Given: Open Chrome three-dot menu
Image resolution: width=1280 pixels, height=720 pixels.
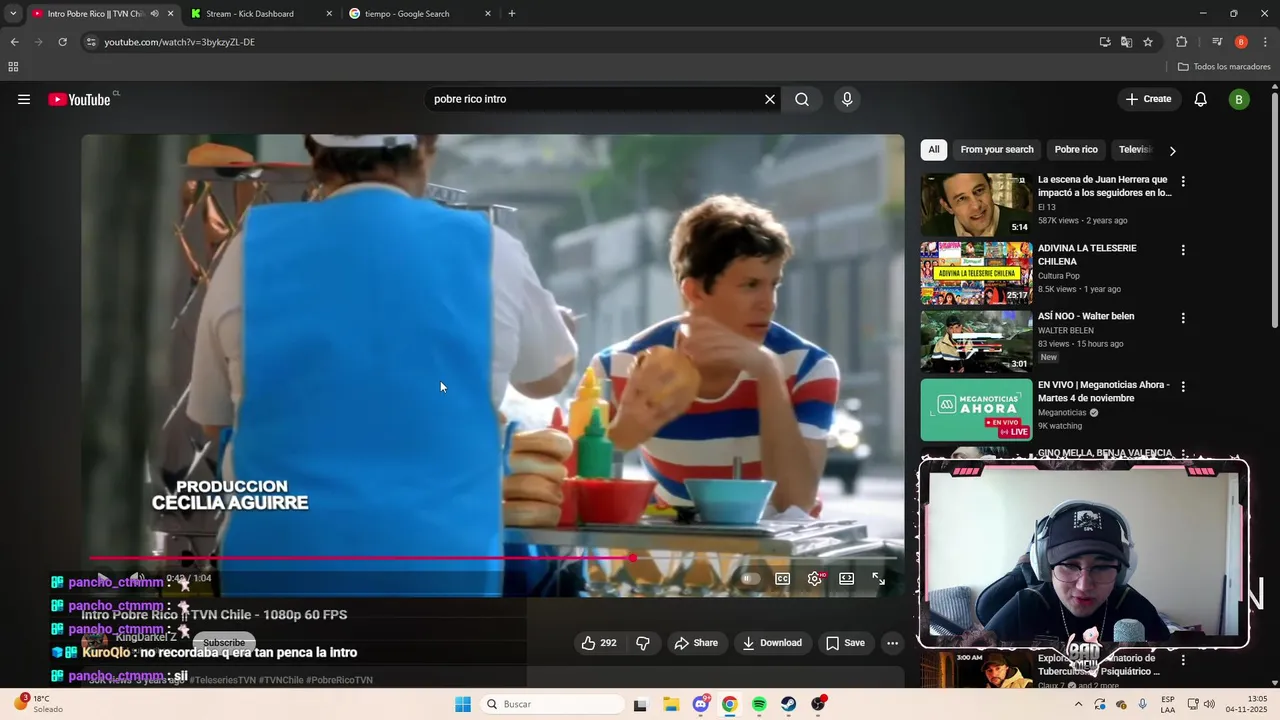Looking at the screenshot, I should click(x=1266, y=42).
